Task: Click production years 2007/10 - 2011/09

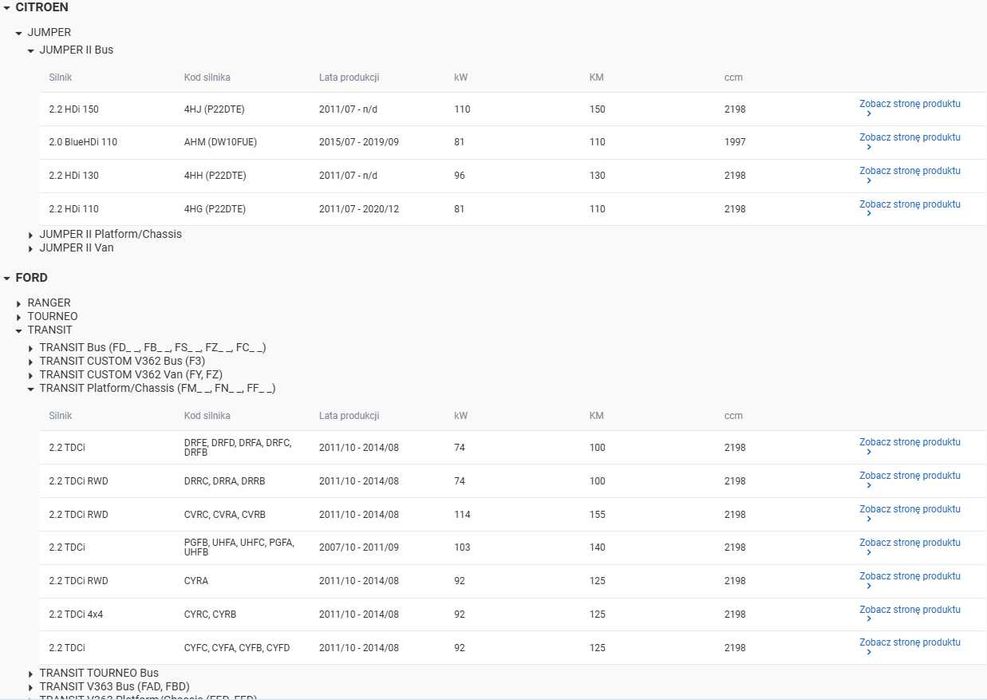Action: pos(359,548)
